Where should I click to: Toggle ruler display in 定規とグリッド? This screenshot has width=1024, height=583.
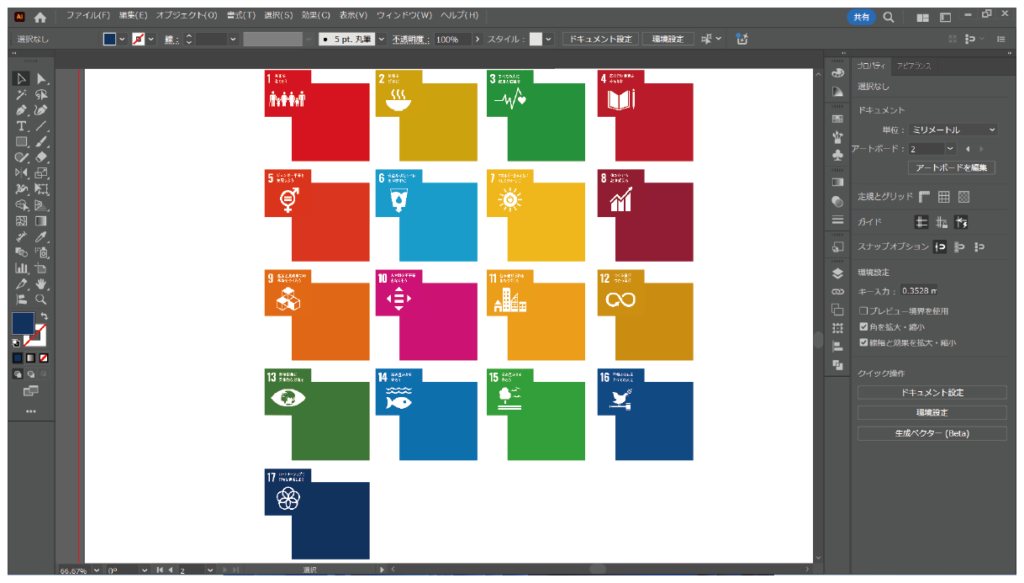tap(924, 197)
